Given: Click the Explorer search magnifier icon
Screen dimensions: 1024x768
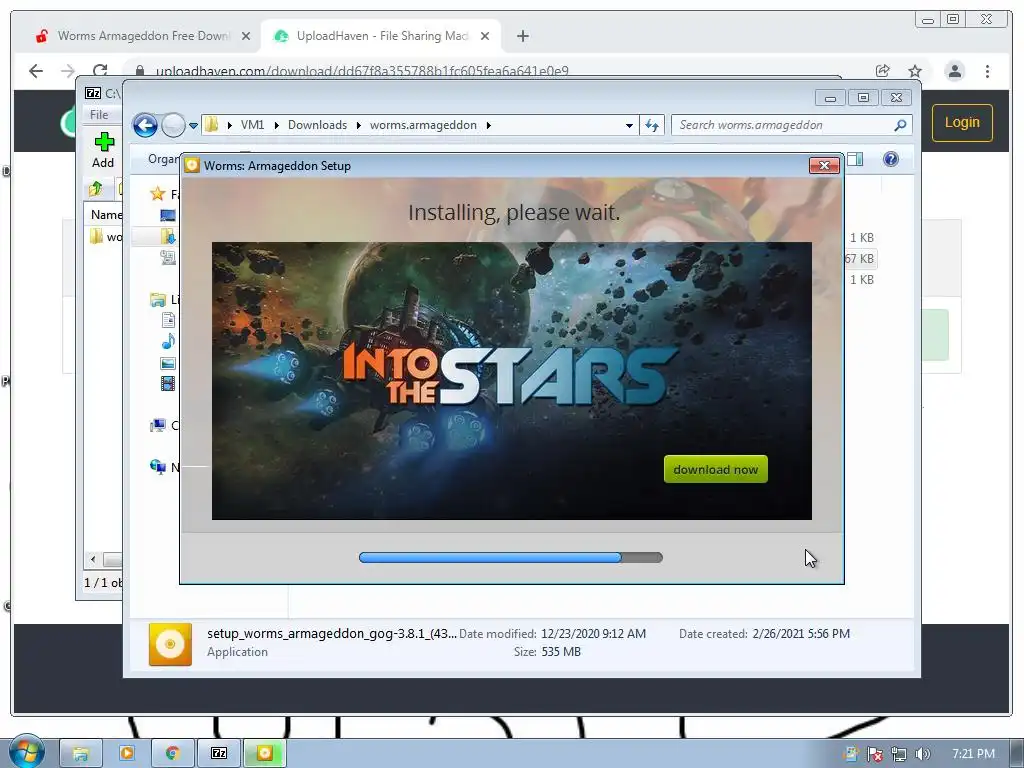Looking at the screenshot, I should [900, 125].
